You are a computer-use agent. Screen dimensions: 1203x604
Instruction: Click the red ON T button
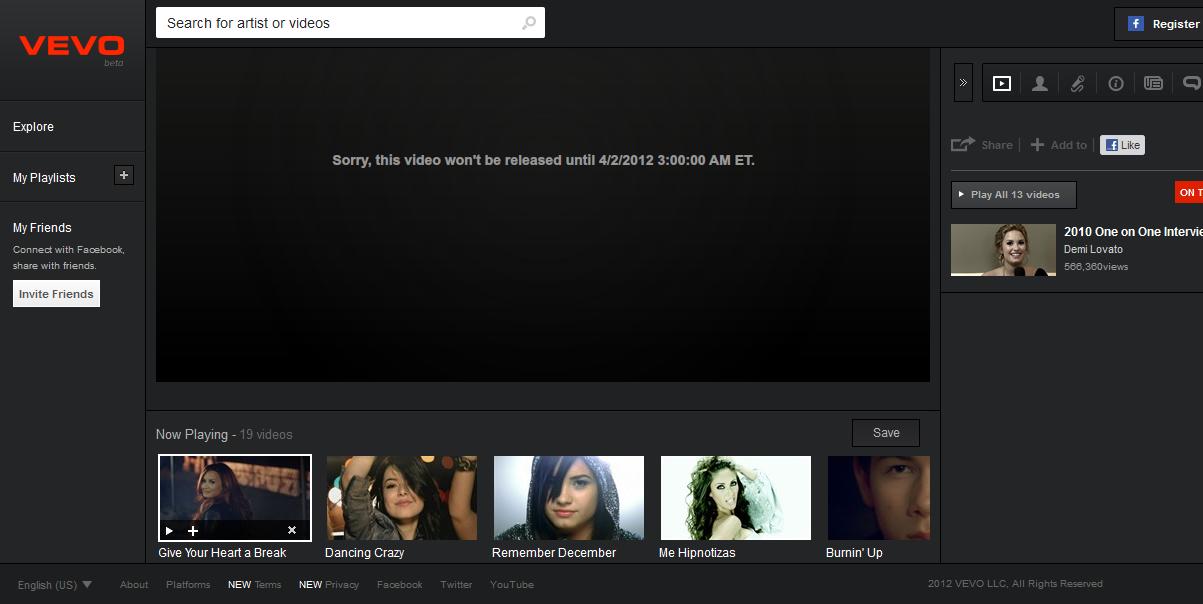click(x=1189, y=192)
